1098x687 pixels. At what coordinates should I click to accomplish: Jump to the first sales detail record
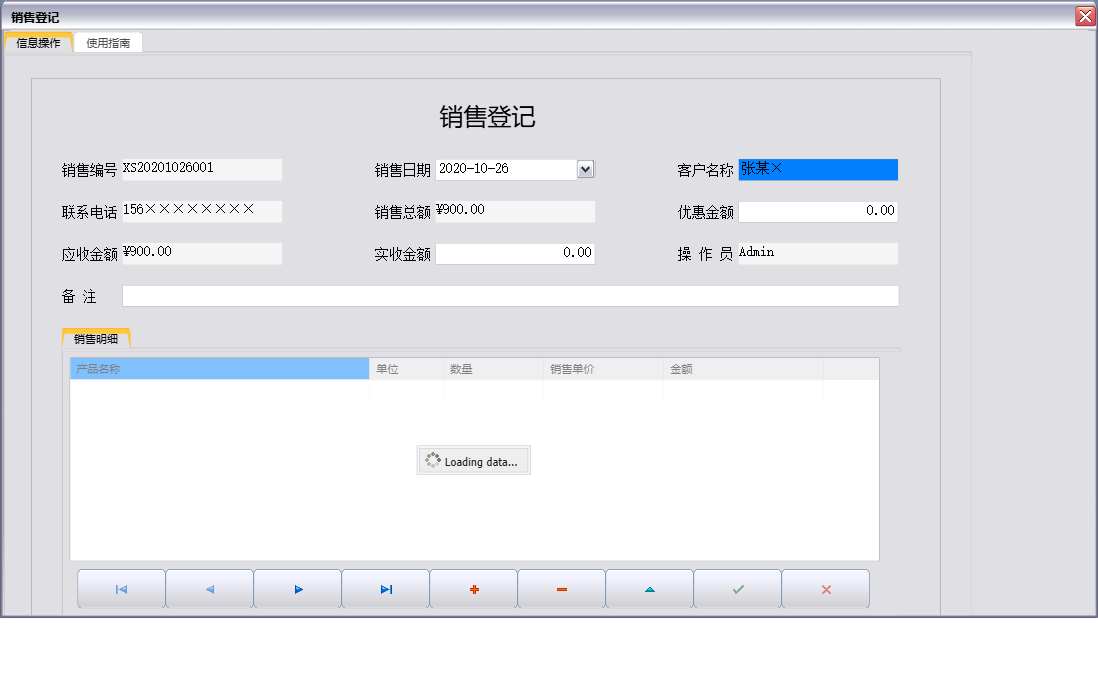120,589
